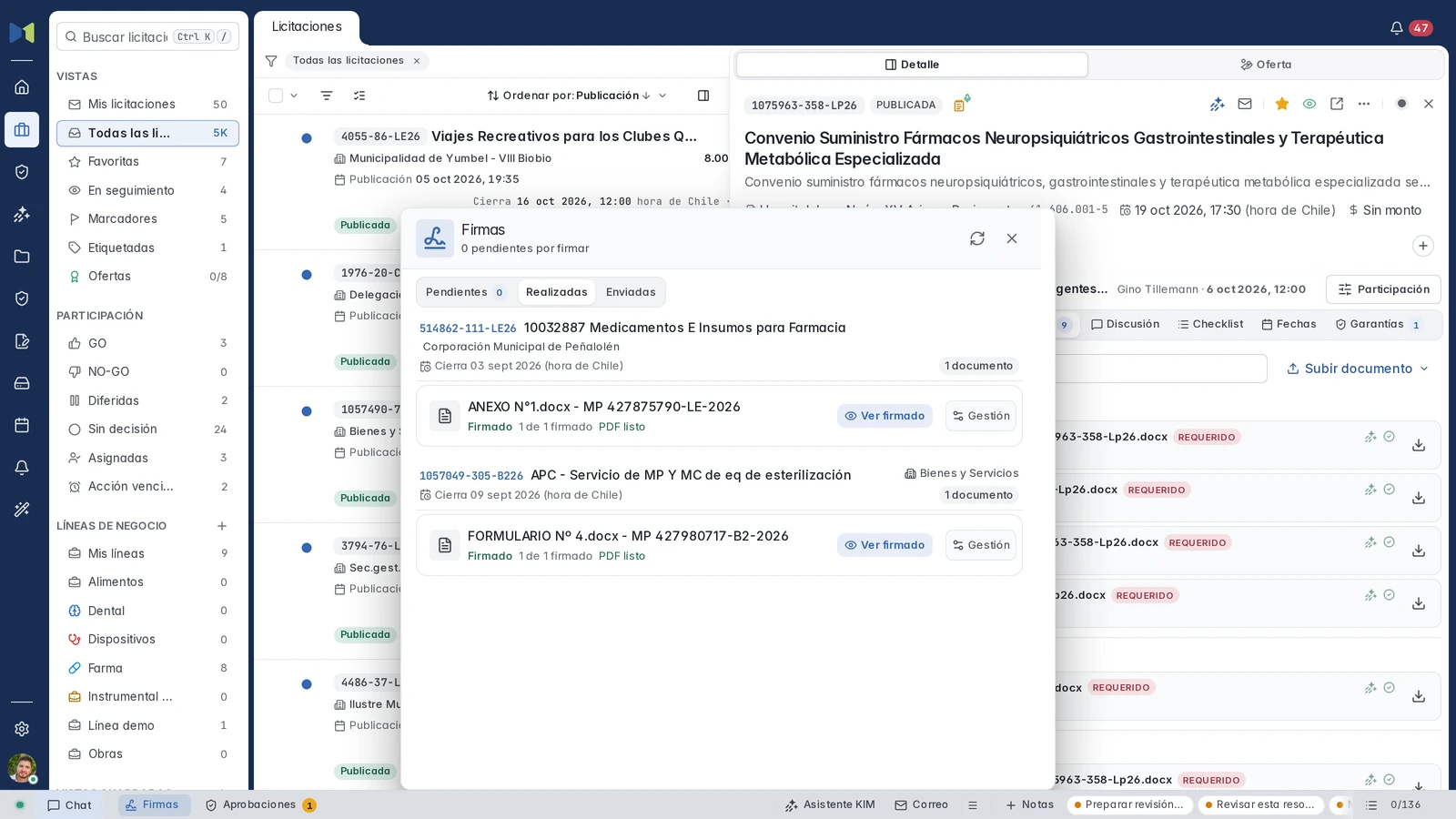Toggle the status dot in the detail header
Image resolution: width=1456 pixels, height=819 pixels.
coord(1401,104)
